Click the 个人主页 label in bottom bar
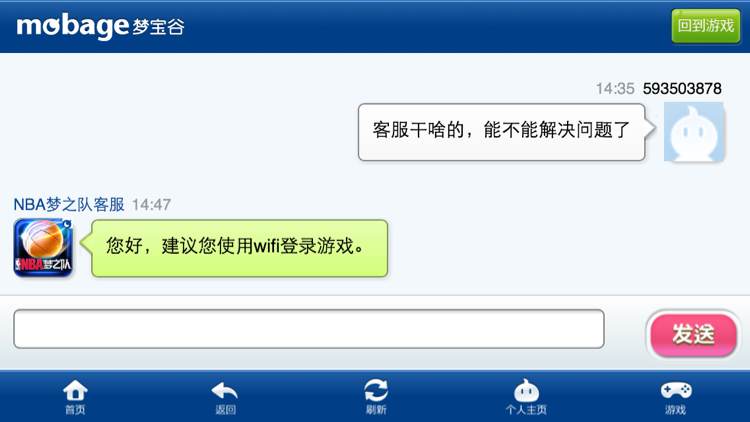 [526, 410]
